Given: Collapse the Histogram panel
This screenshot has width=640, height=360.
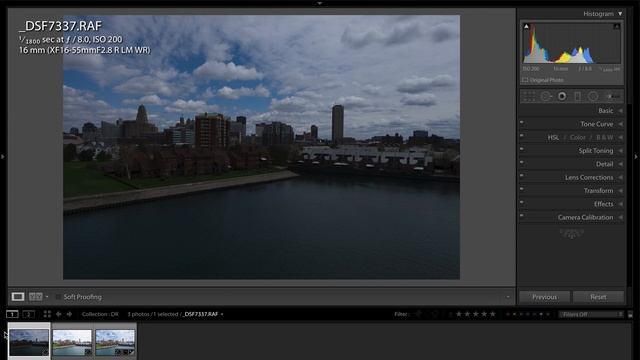Looking at the screenshot, I should coord(620,14).
